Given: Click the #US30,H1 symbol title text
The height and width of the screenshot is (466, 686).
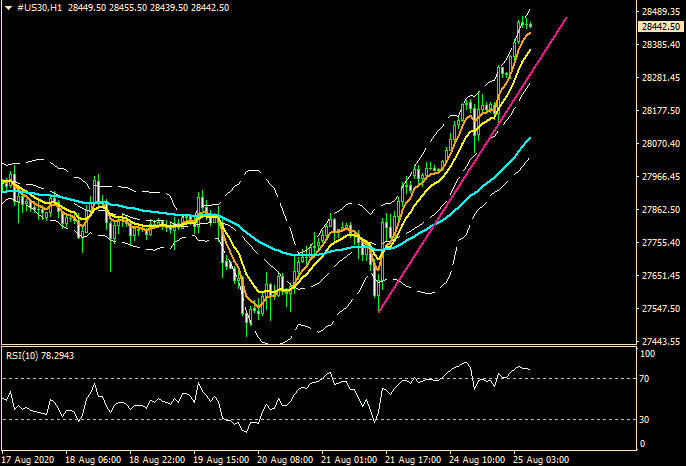Looking at the screenshot, I should tap(39, 8).
